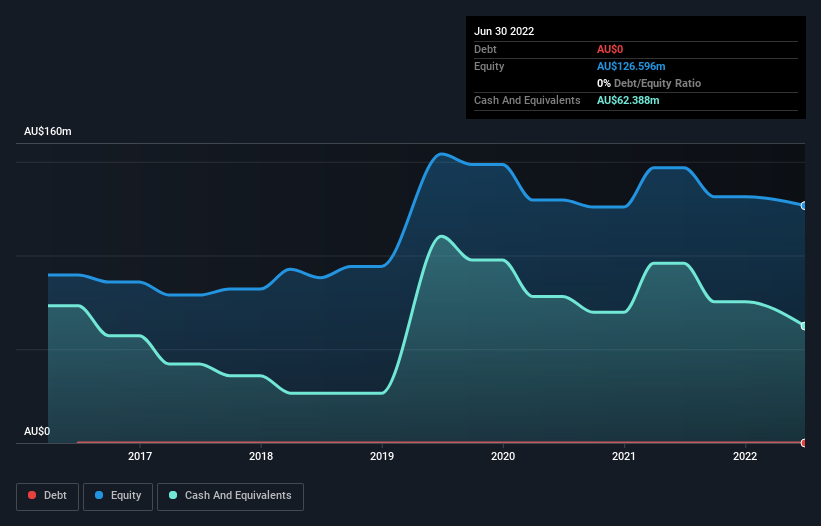The width and height of the screenshot is (821, 526).
Task: Click the 2020 x-axis label
Action: pyautogui.click(x=503, y=456)
